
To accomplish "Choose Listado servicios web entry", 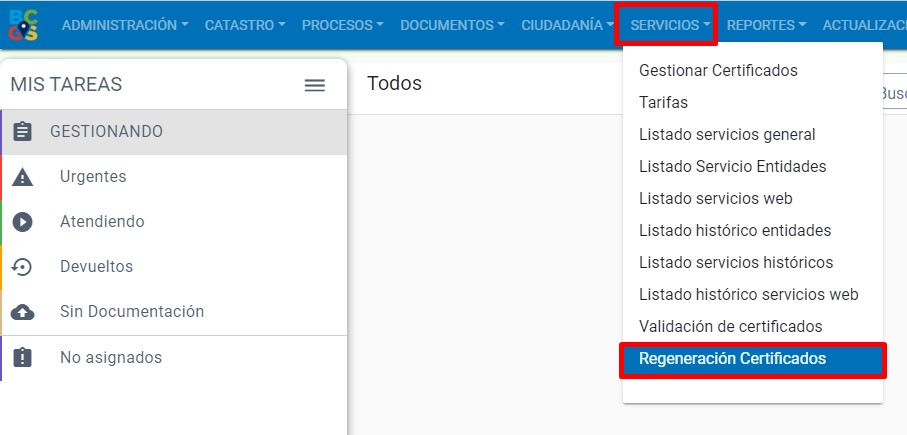I will tap(715, 199).
